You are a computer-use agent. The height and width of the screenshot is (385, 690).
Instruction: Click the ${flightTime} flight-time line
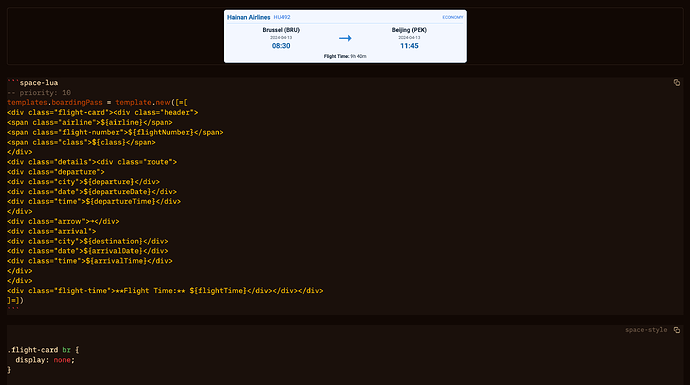[x=165, y=291]
